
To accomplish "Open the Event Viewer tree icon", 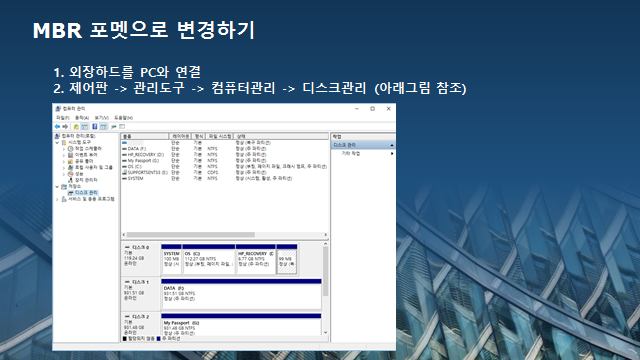I will pyautogui.click(x=70, y=155).
